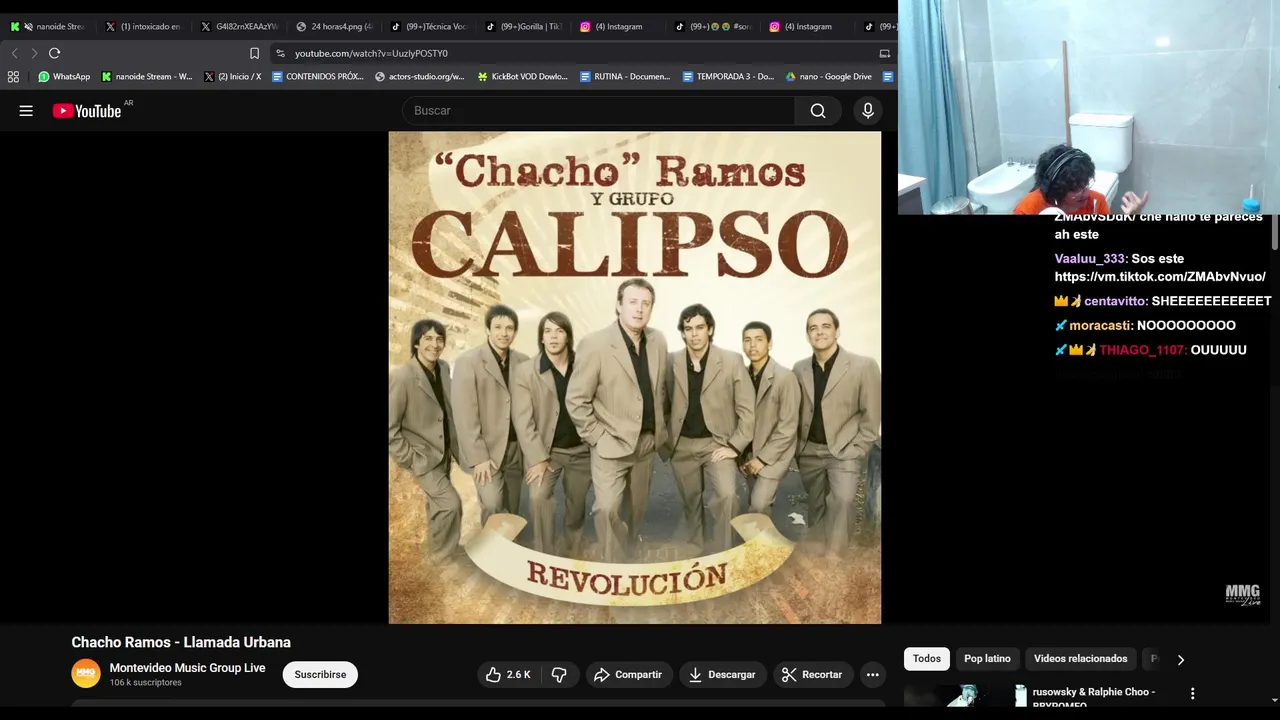
Task: Click moracasti's username in chat
Action: pos(1100,326)
